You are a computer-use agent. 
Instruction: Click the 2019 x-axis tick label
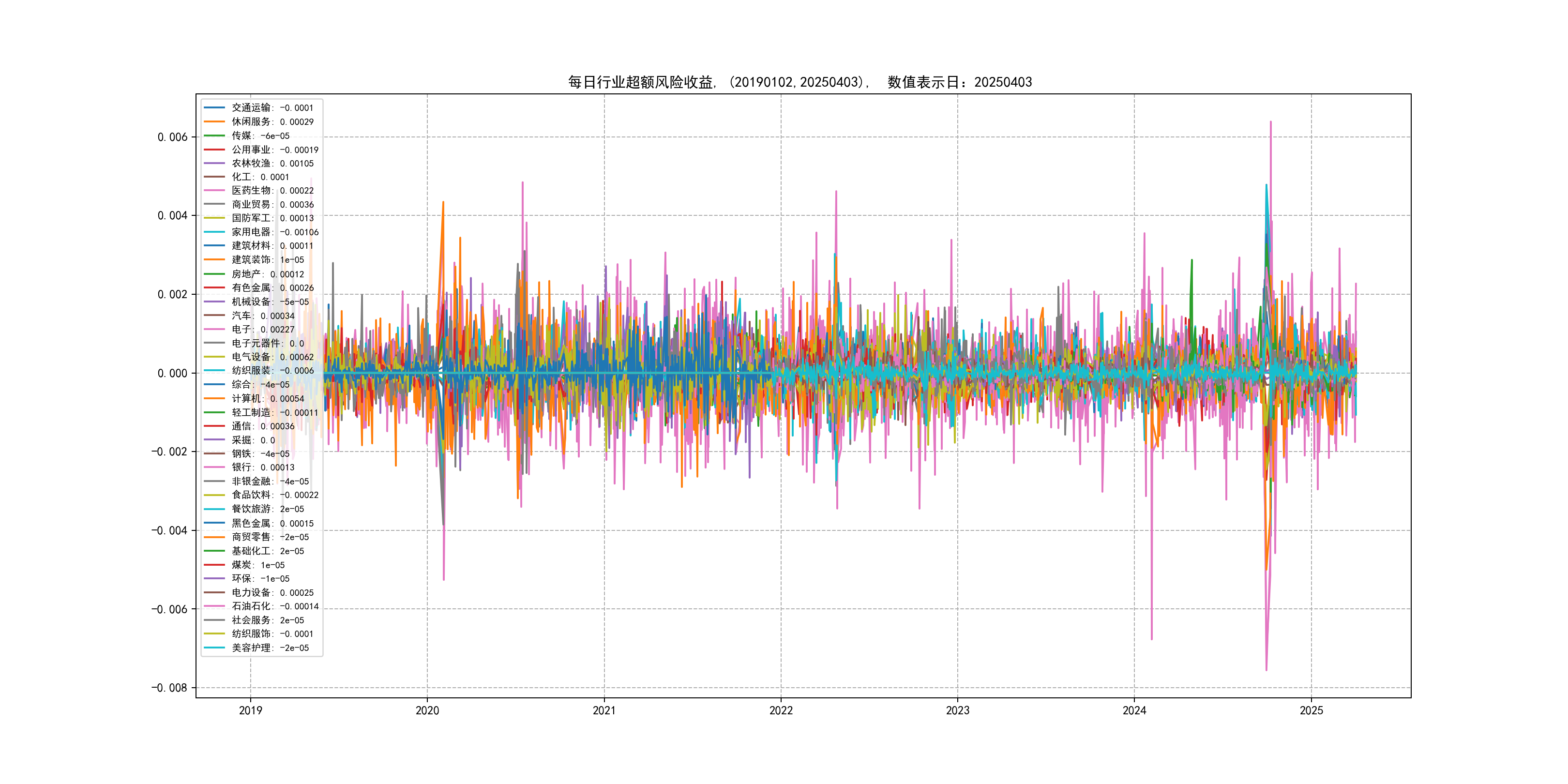[x=250, y=710]
